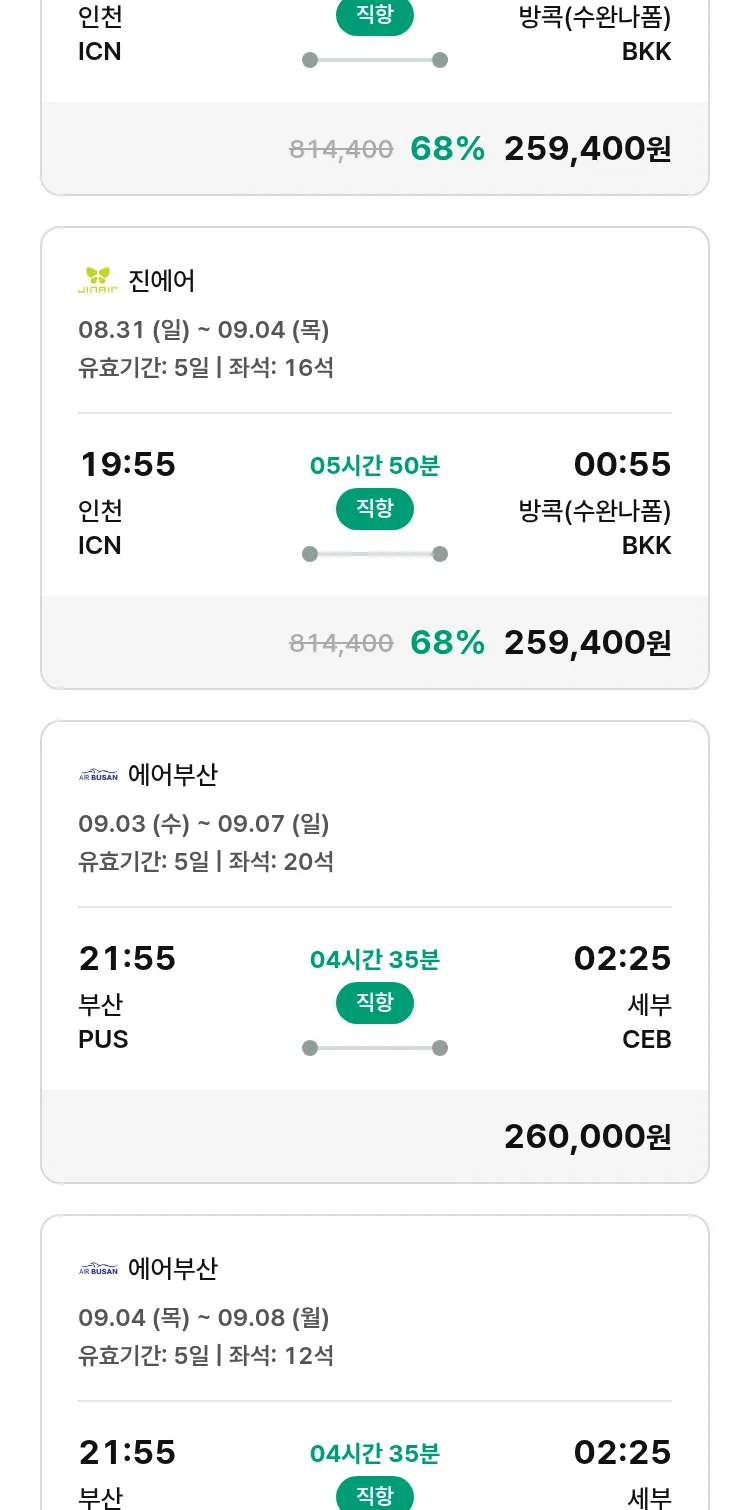Tap 직항 badge under 05시간 50분
The width and height of the screenshot is (750, 1510).
click(375, 509)
